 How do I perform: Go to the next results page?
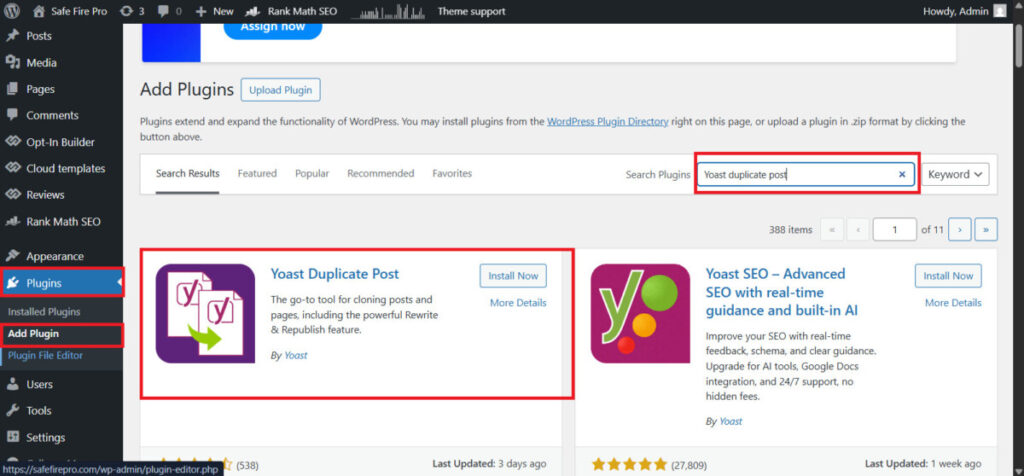coord(959,229)
